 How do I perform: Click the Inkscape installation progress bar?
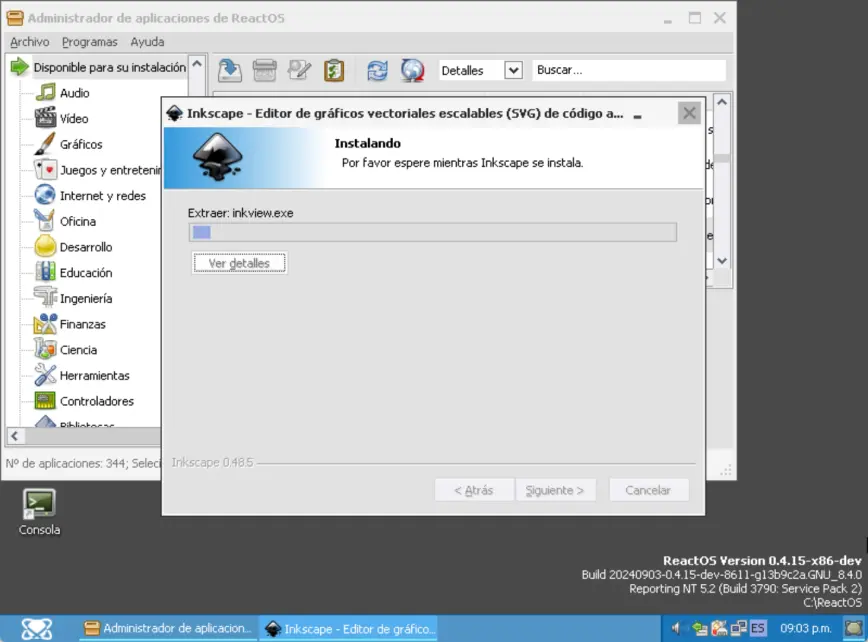(432, 232)
